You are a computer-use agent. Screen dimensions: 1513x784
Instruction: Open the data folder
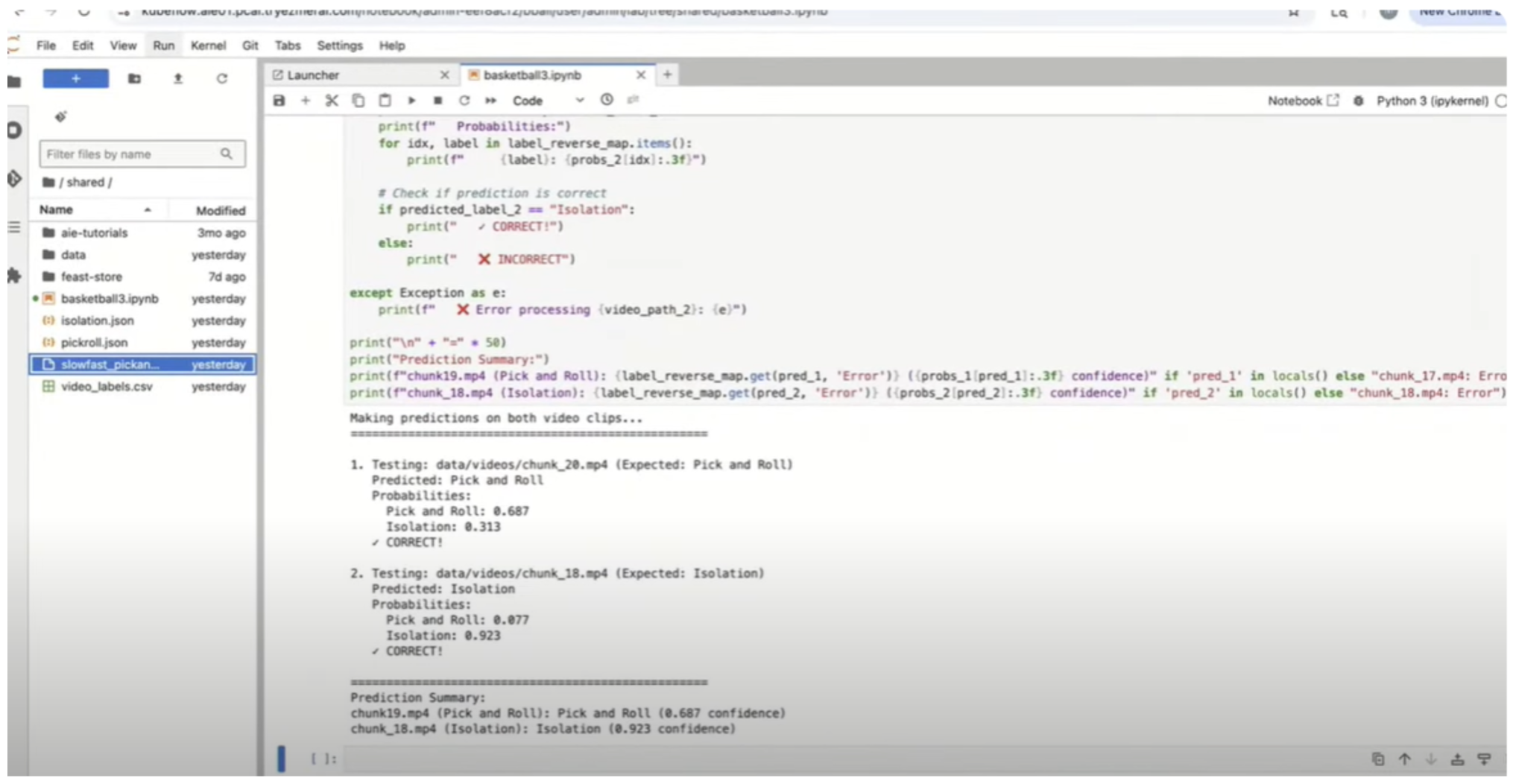pos(73,255)
